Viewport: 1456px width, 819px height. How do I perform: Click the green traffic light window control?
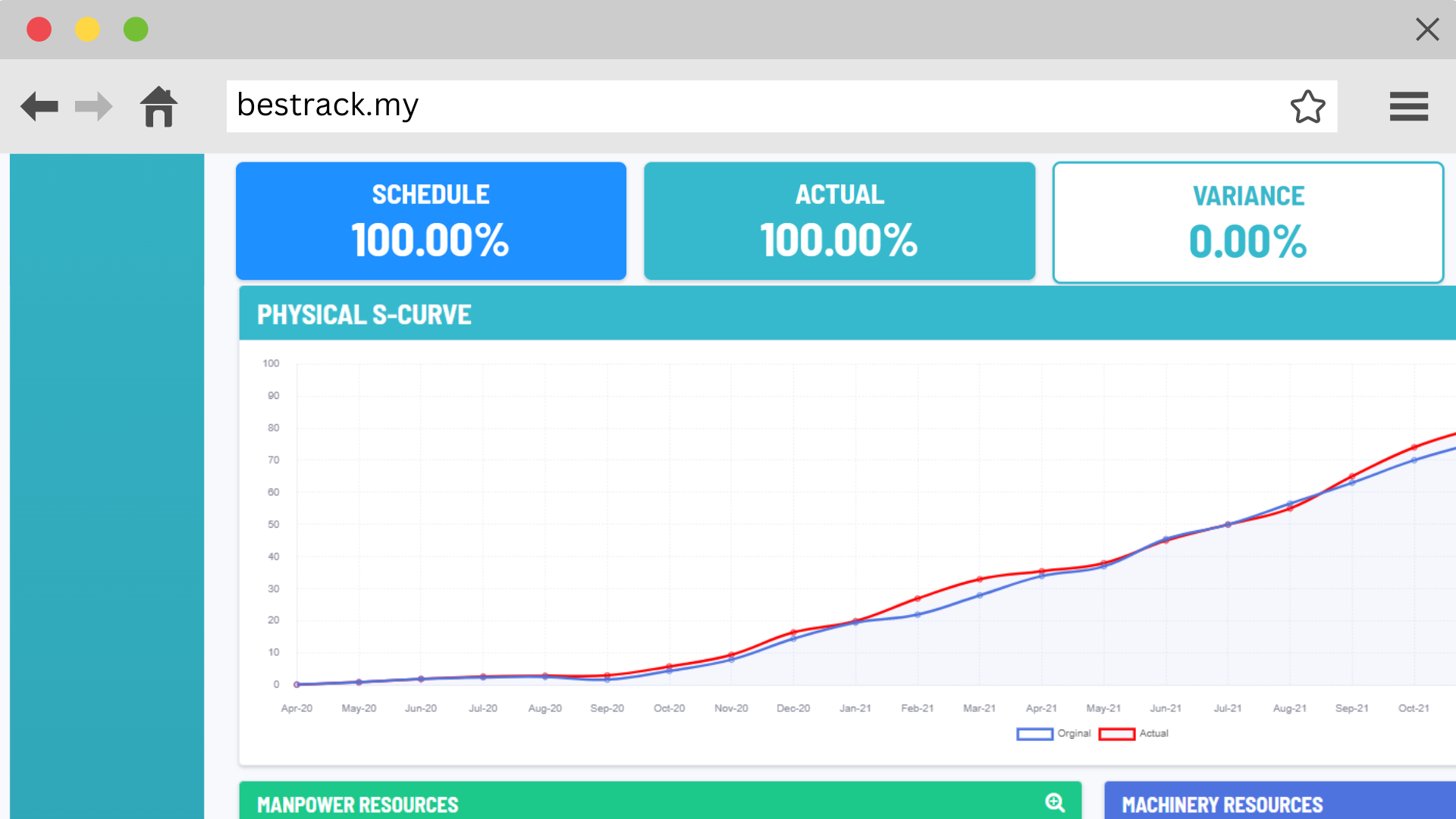click(x=136, y=29)
